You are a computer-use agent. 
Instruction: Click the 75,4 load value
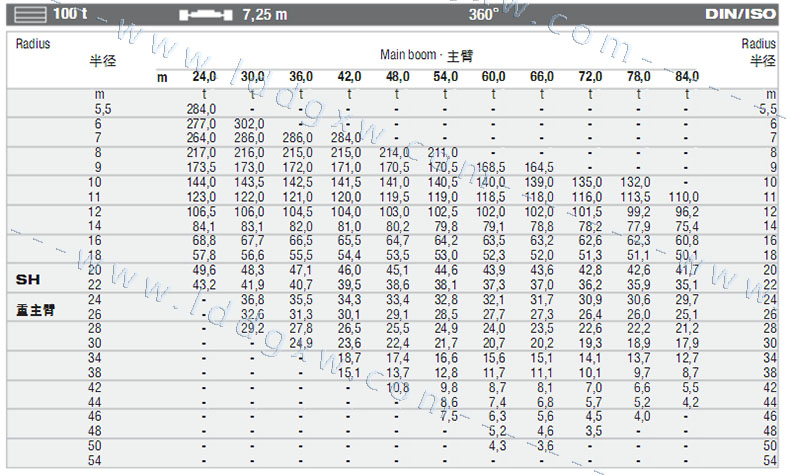(687, 227)
